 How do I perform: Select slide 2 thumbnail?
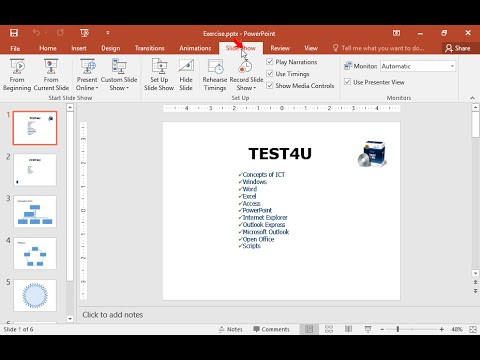[x=35, y=170]
